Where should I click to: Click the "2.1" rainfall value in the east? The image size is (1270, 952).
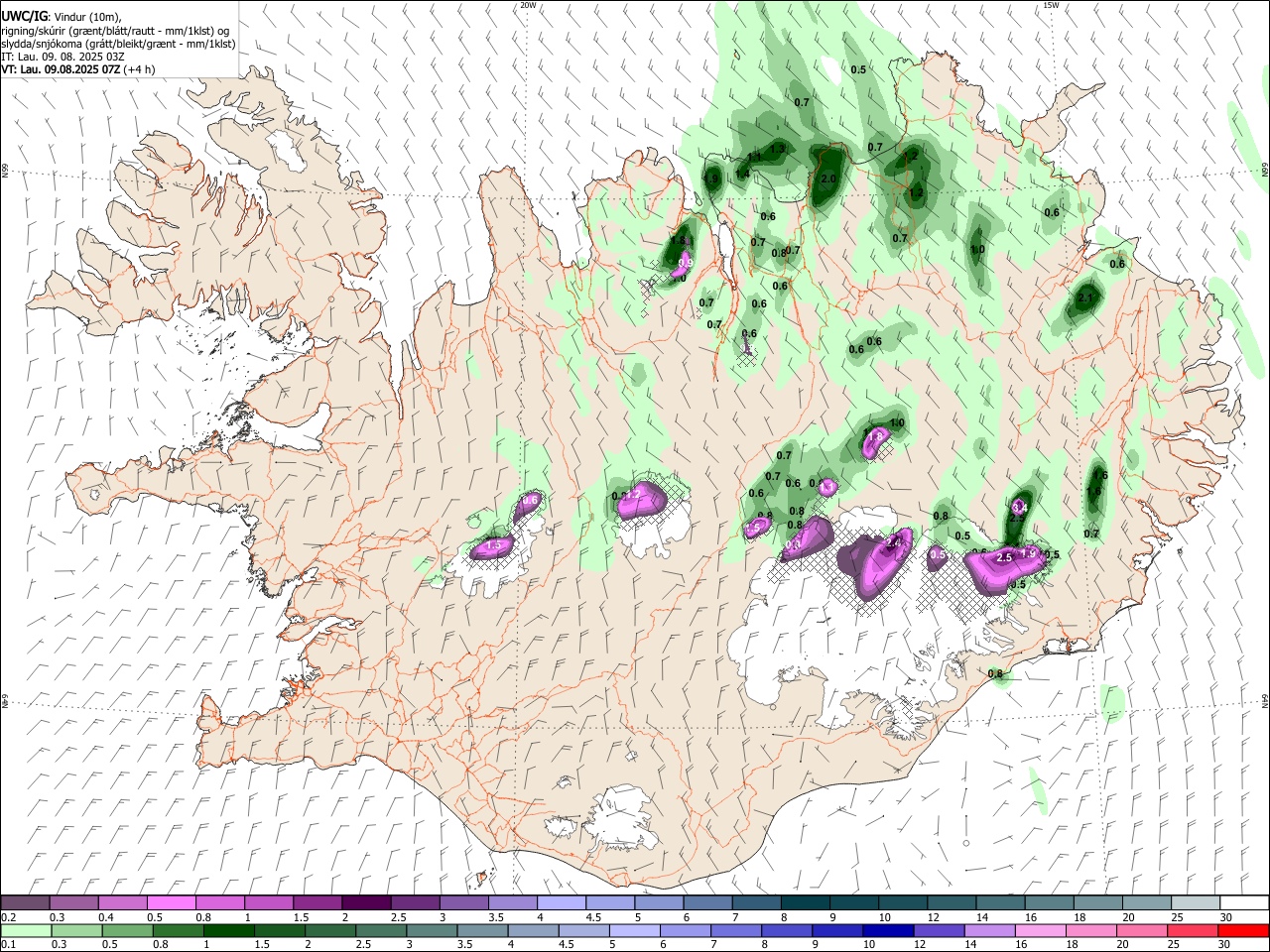pos(1083,297)
